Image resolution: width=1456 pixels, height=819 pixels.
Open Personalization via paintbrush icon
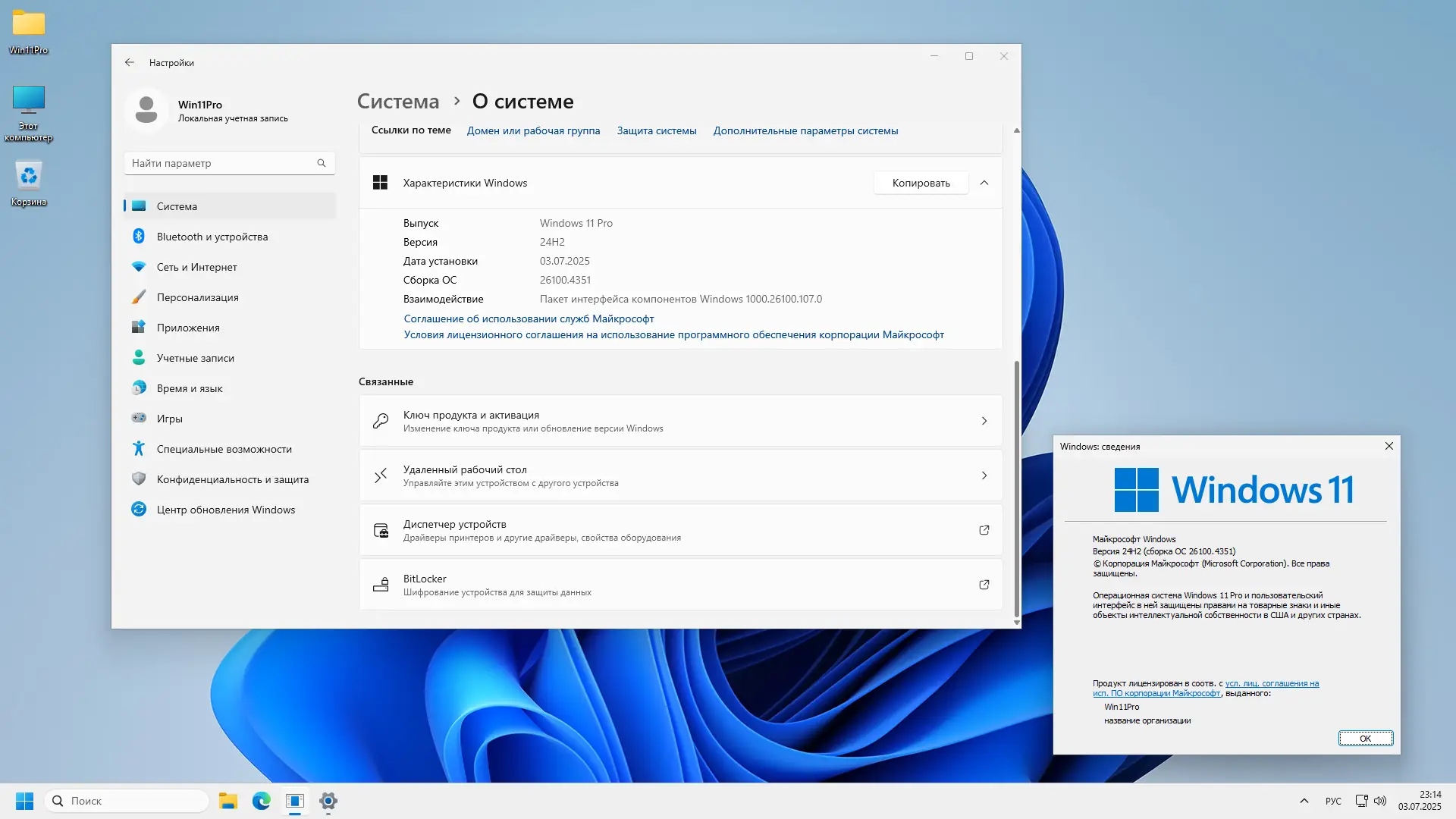click(x=139, y=297)
